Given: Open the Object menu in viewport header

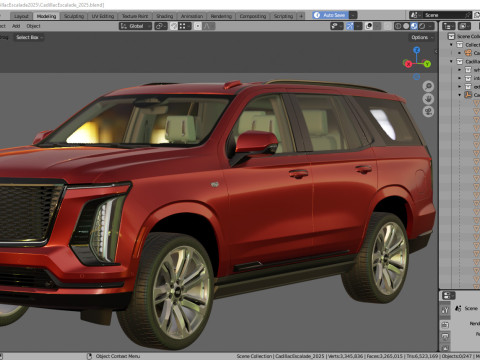Looking at the screenshot, I should click(33, 26).
